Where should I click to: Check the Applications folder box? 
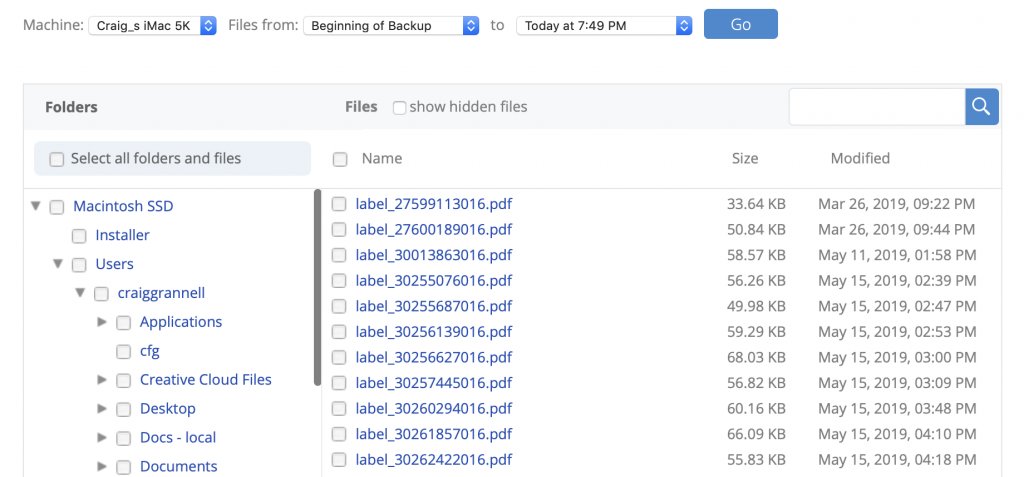pyautogui.click(x=123, y=323)
